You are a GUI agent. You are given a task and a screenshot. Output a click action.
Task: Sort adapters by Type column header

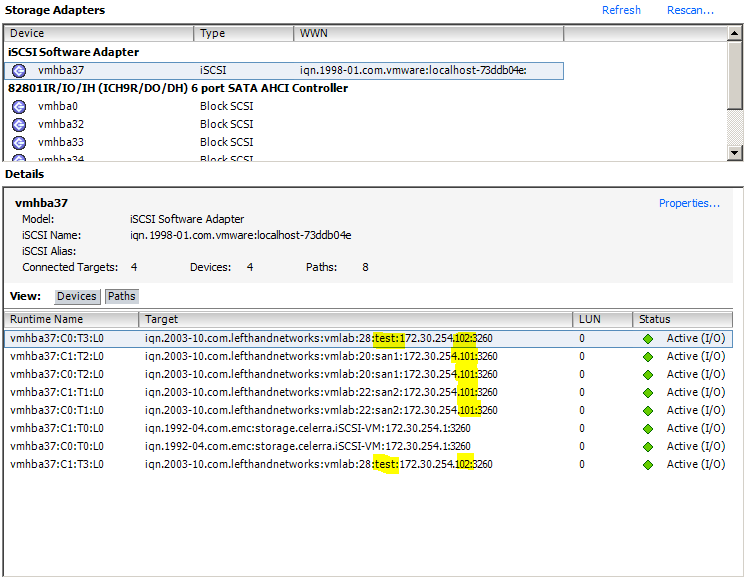[243, 34]
